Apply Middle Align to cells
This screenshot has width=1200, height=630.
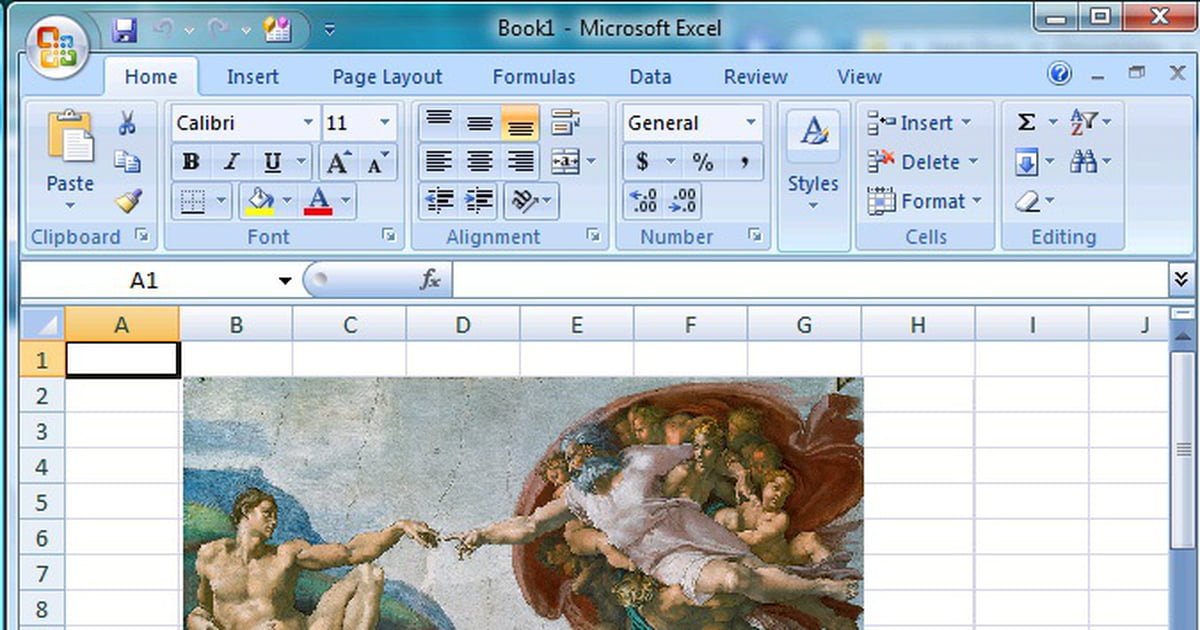[480, 122]
